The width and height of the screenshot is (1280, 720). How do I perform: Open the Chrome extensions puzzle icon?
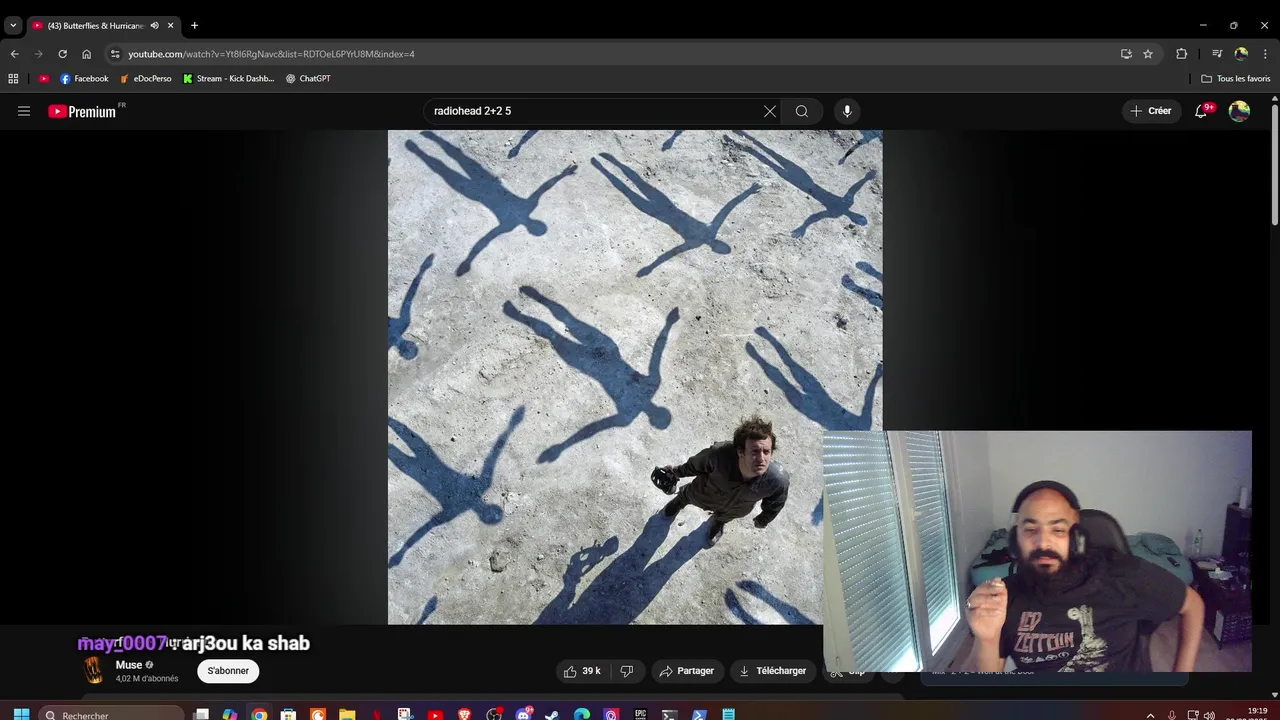click(1181, 54)
